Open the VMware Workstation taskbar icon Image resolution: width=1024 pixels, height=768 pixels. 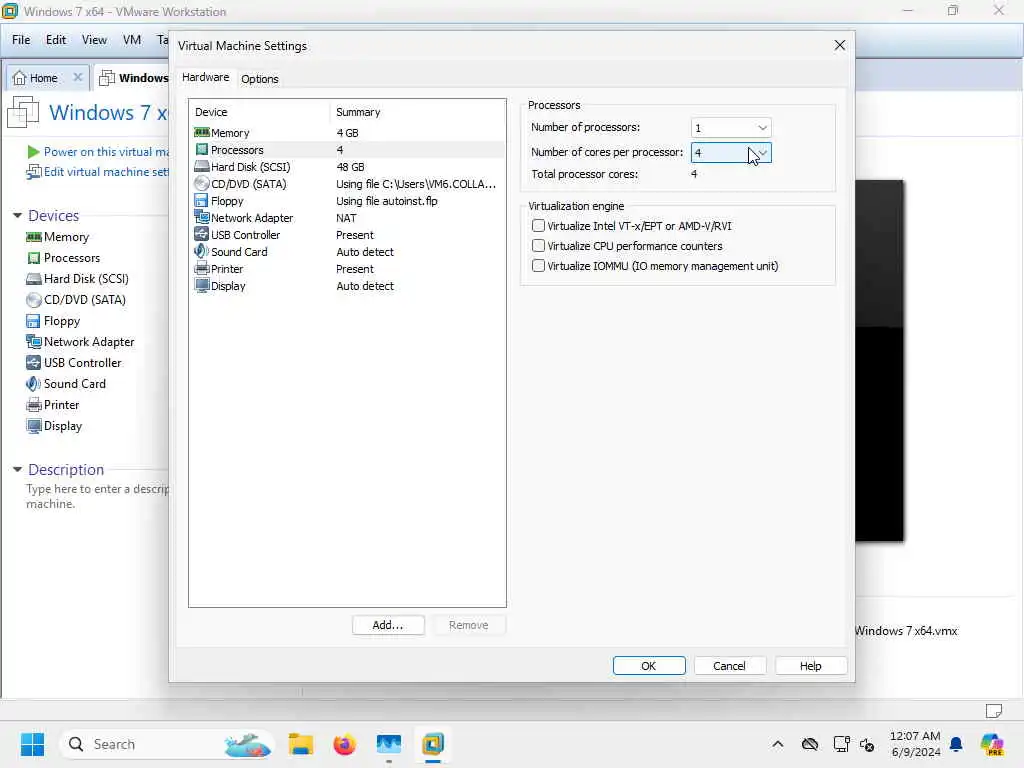coord(432,744)
